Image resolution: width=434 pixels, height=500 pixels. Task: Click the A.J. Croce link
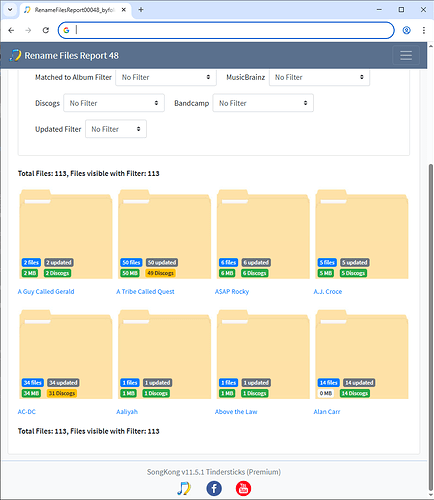point(328,291)
